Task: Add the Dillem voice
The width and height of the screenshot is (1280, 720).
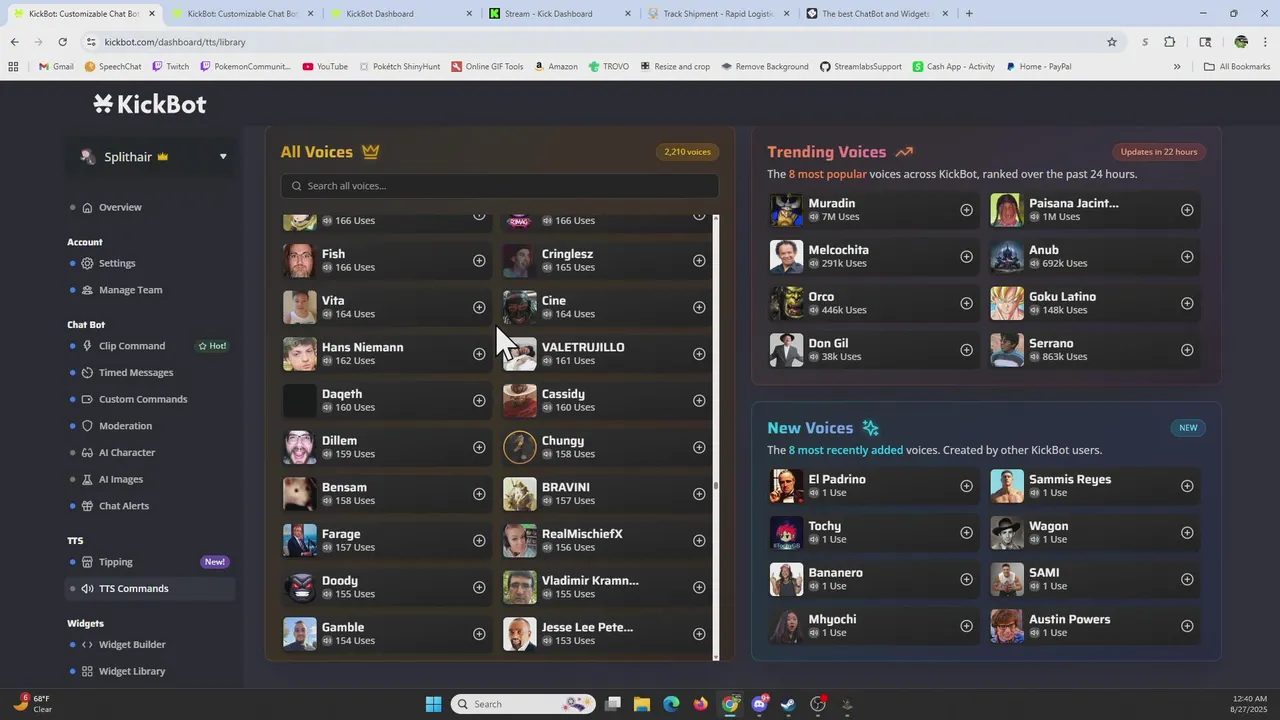Action: (x=479, y=447)
